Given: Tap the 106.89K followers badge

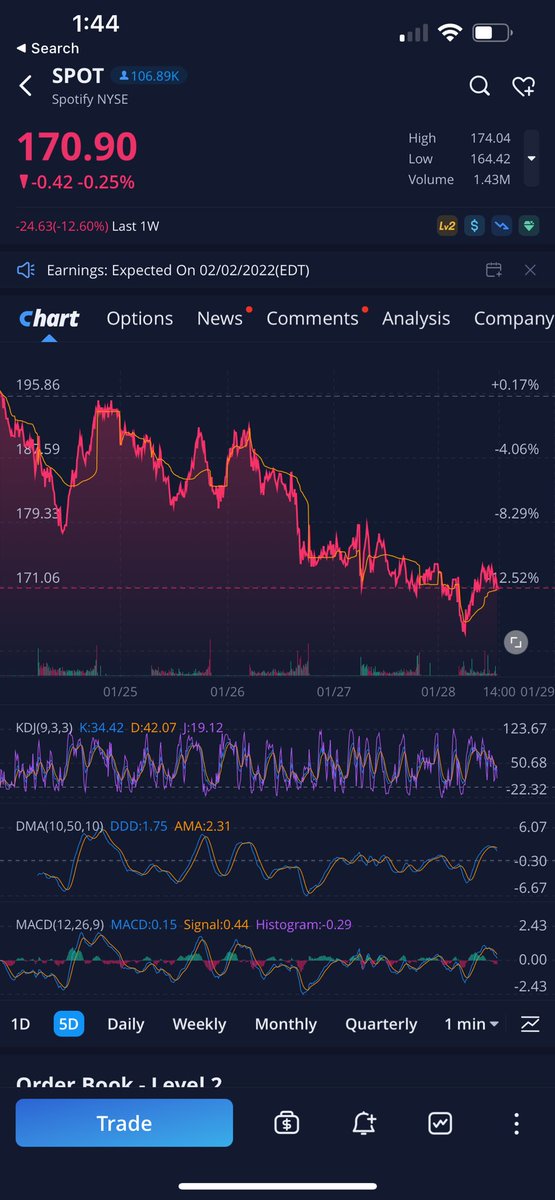Looking at the screenshot, I should pos(148,76).
